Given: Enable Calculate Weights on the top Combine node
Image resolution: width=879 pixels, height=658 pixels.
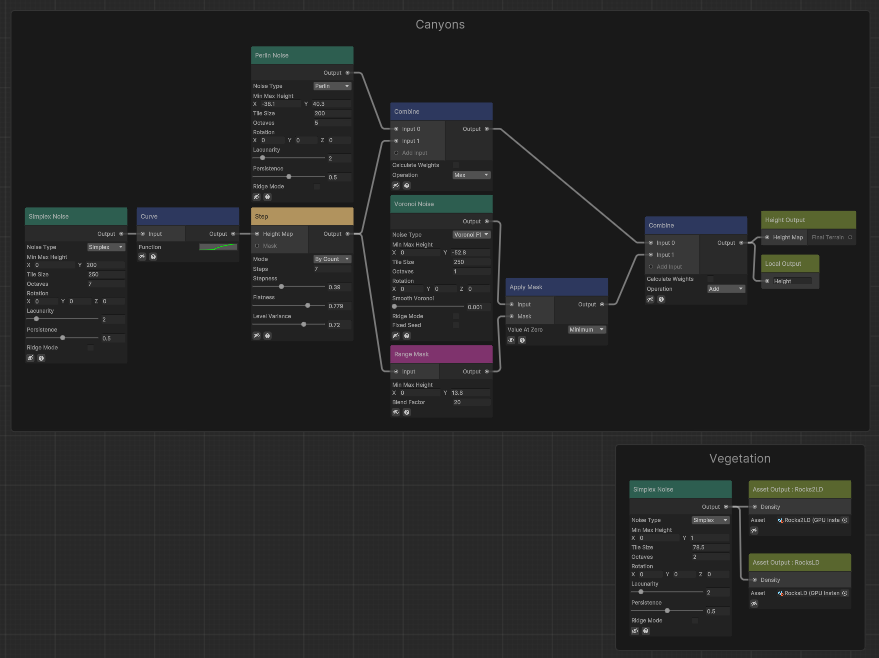Looking at the screenshot, I should tap(456, 165).
